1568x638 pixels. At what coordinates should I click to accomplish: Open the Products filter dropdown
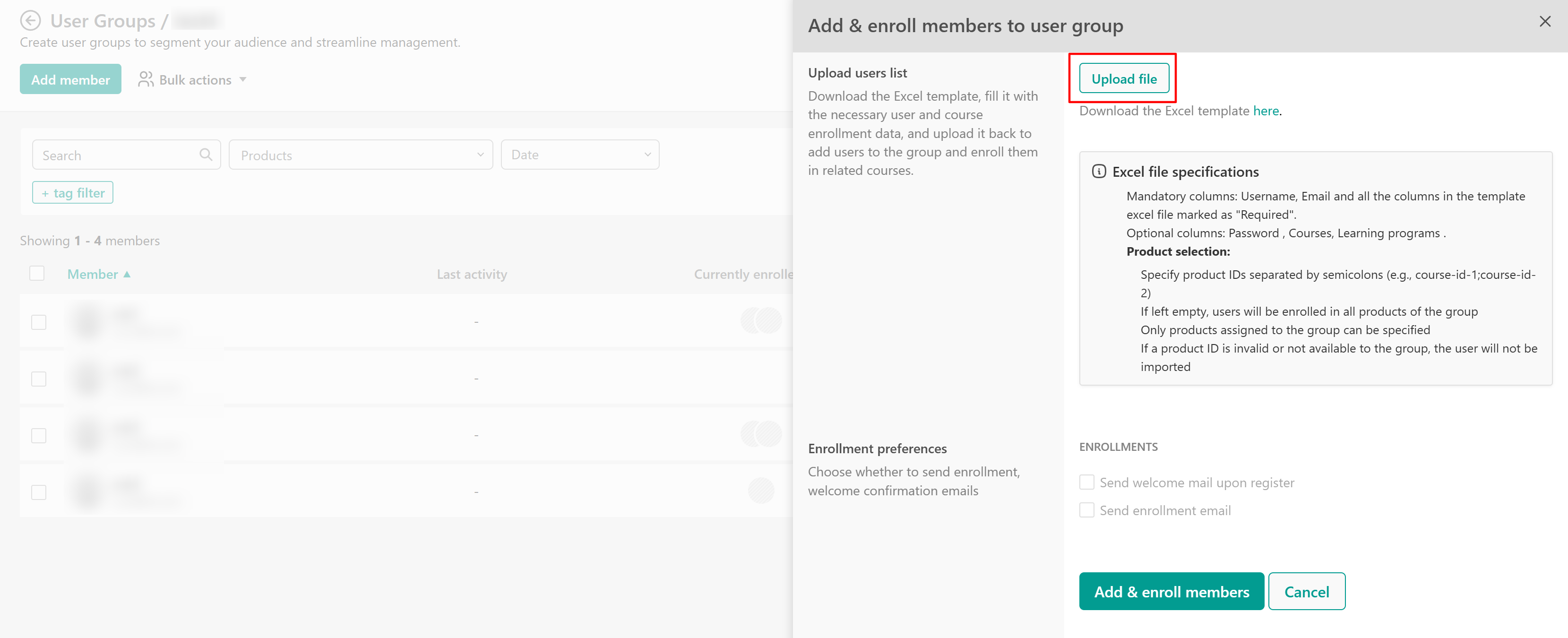click(x=361, y=155)
